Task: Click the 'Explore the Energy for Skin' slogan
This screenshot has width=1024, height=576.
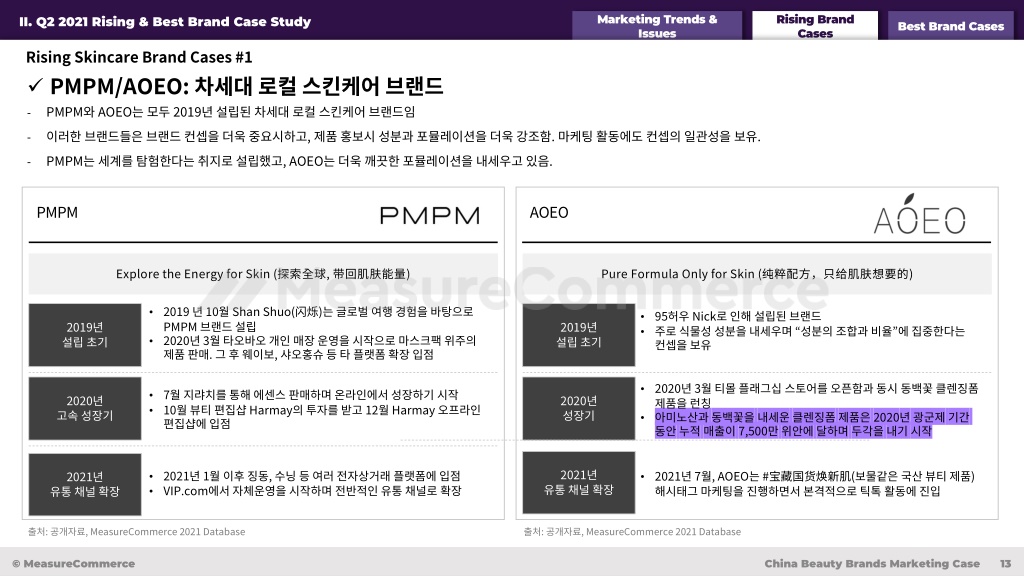Action: [x=263, y=274]
